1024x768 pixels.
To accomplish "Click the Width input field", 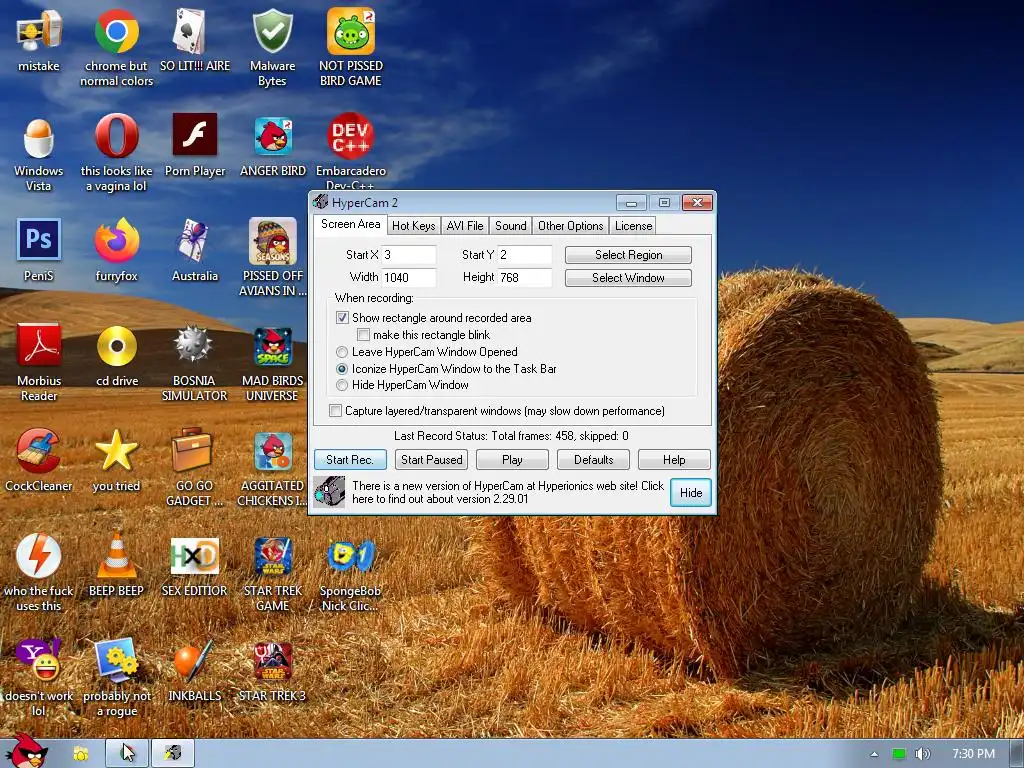I will coord(409,278).
